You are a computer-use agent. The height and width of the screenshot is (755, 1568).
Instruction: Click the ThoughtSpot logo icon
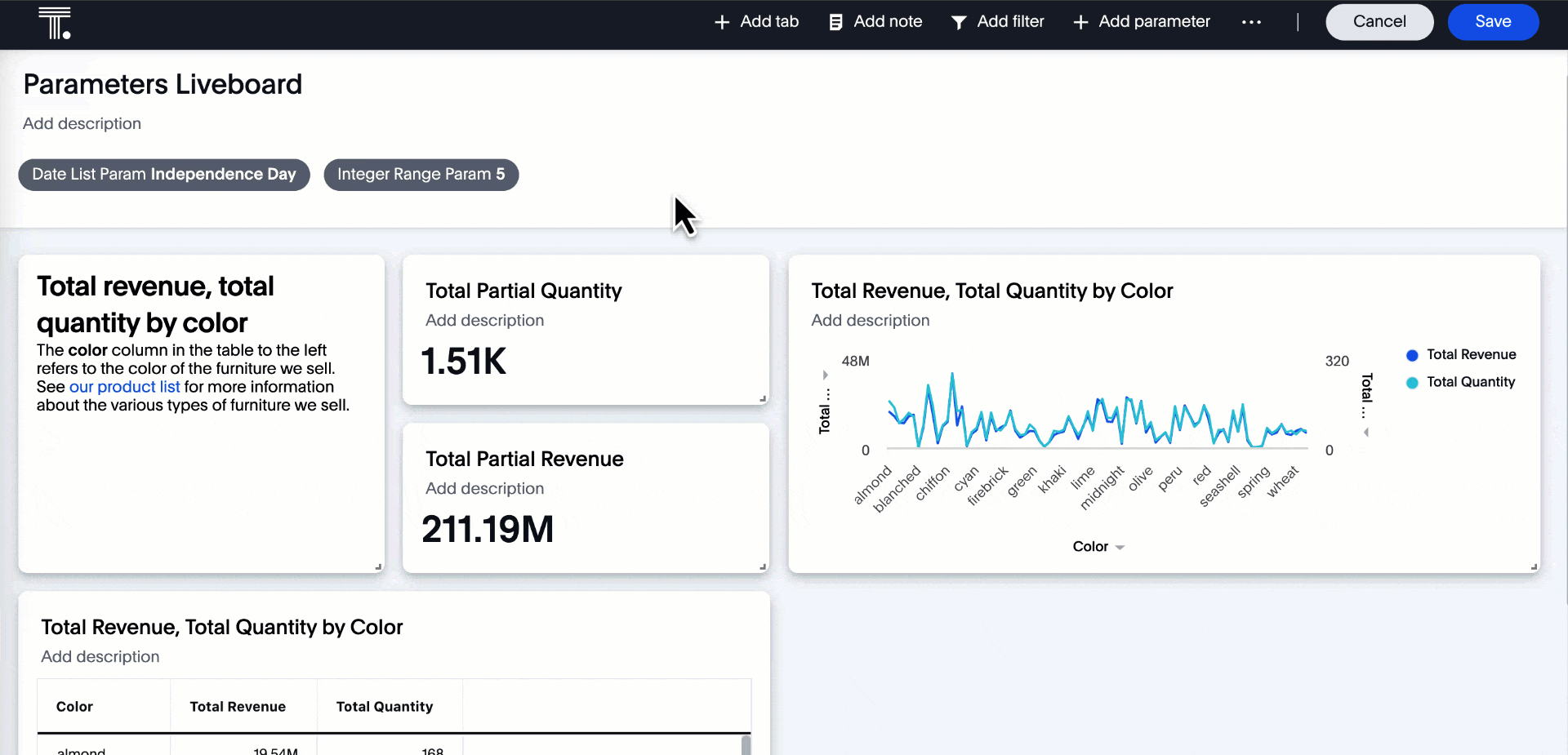coord(54,23)
